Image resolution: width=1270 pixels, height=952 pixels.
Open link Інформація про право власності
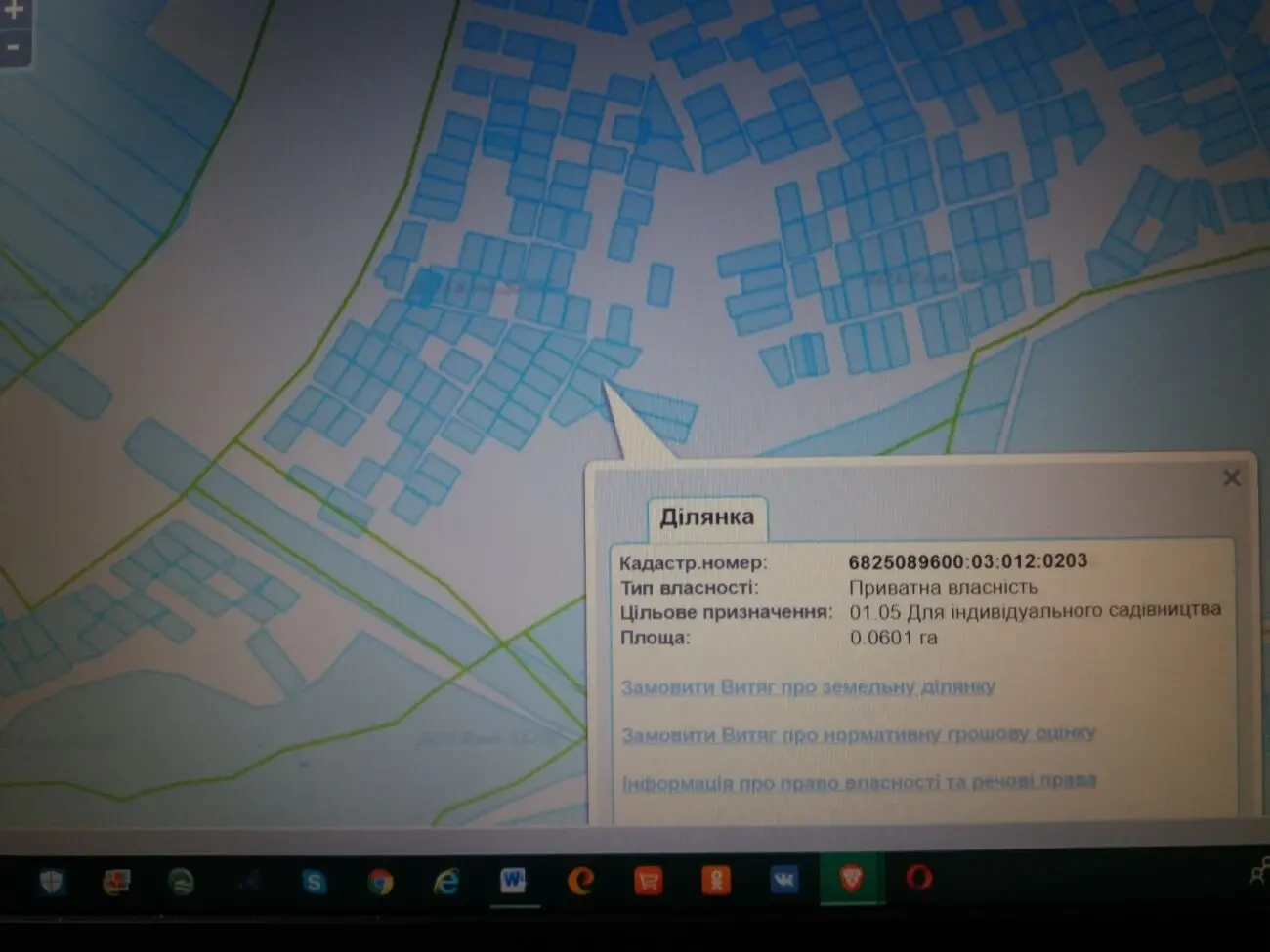pos(858,782)
